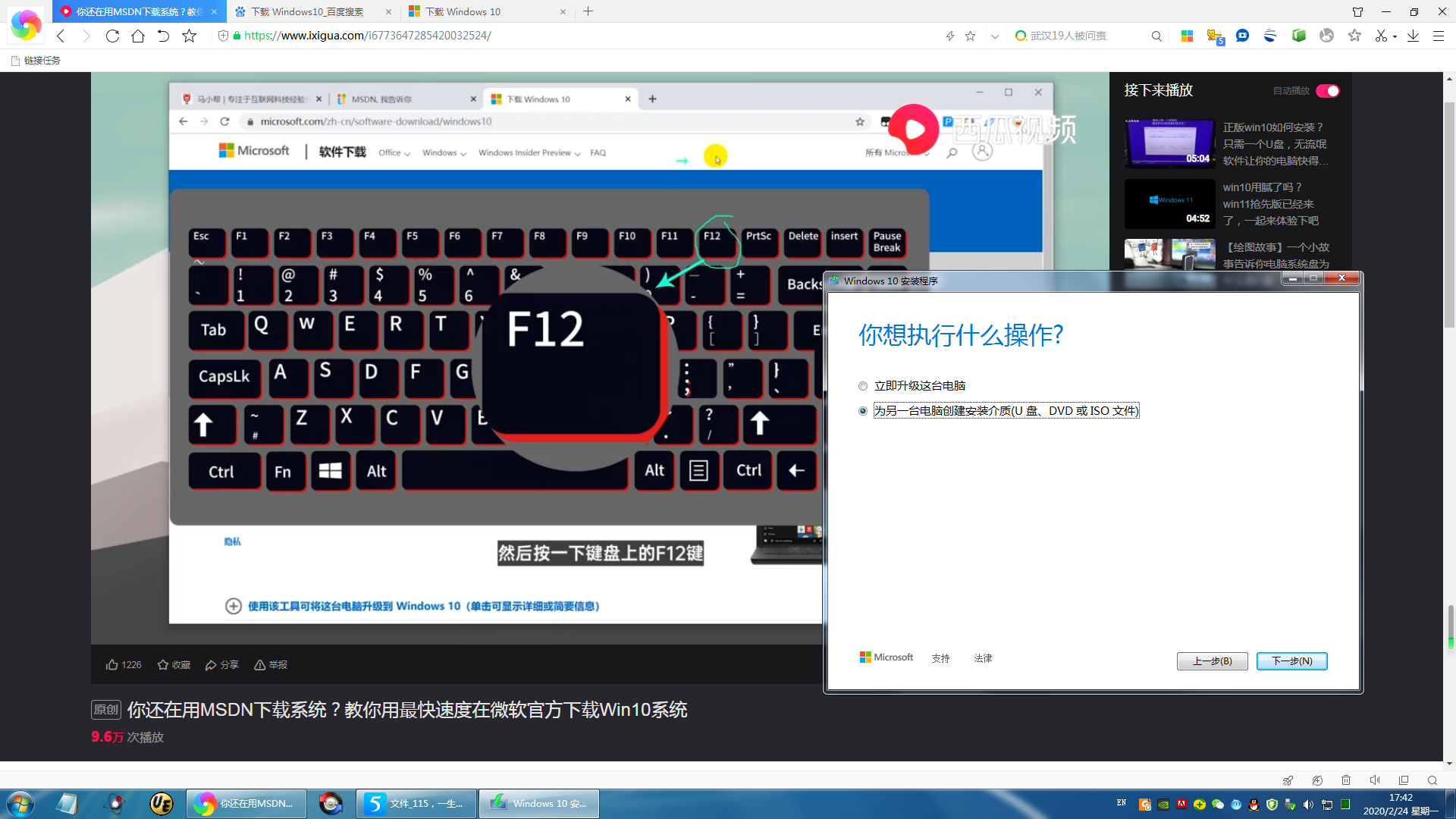Go to the browser home page

click(x=138, y=36)
